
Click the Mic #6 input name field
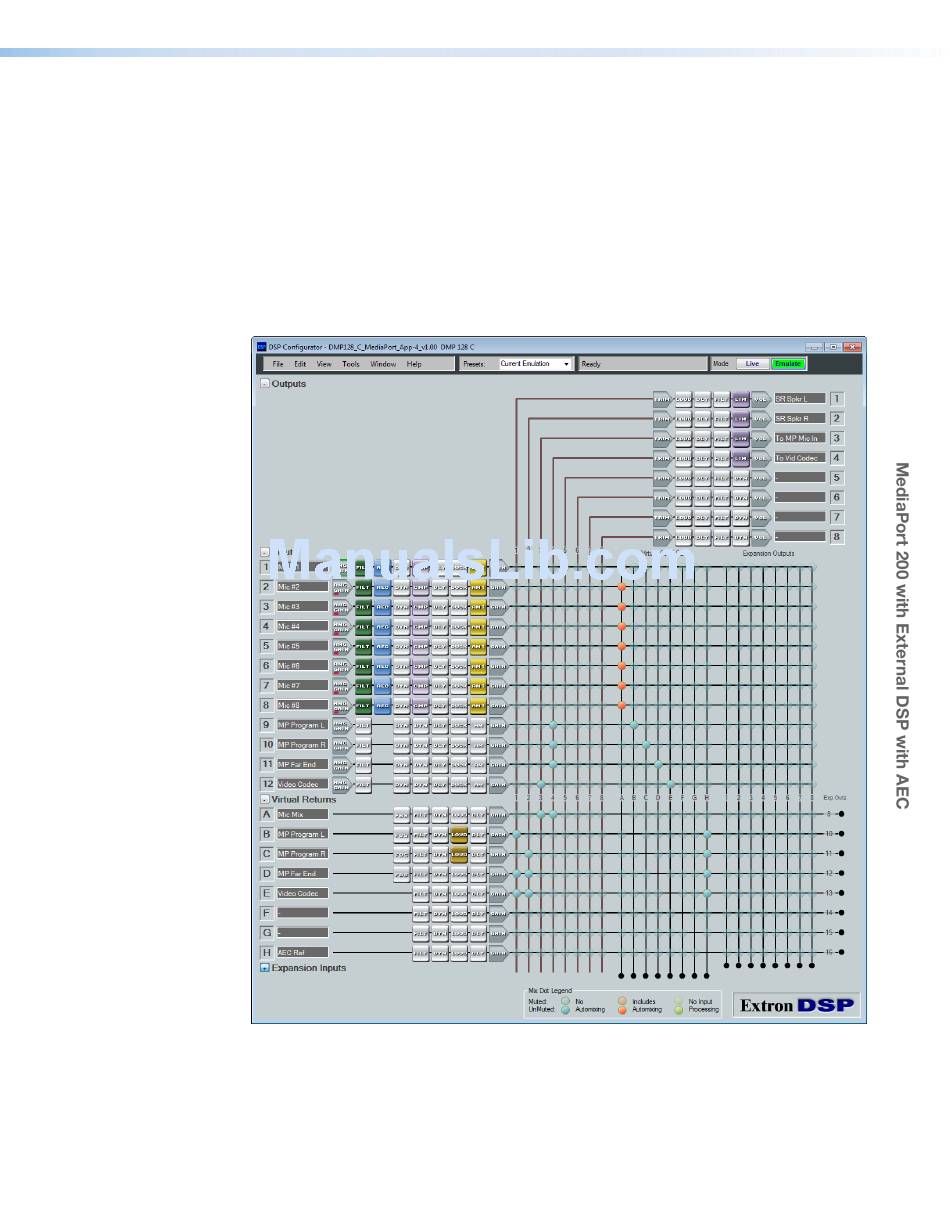tap(303, 666)
